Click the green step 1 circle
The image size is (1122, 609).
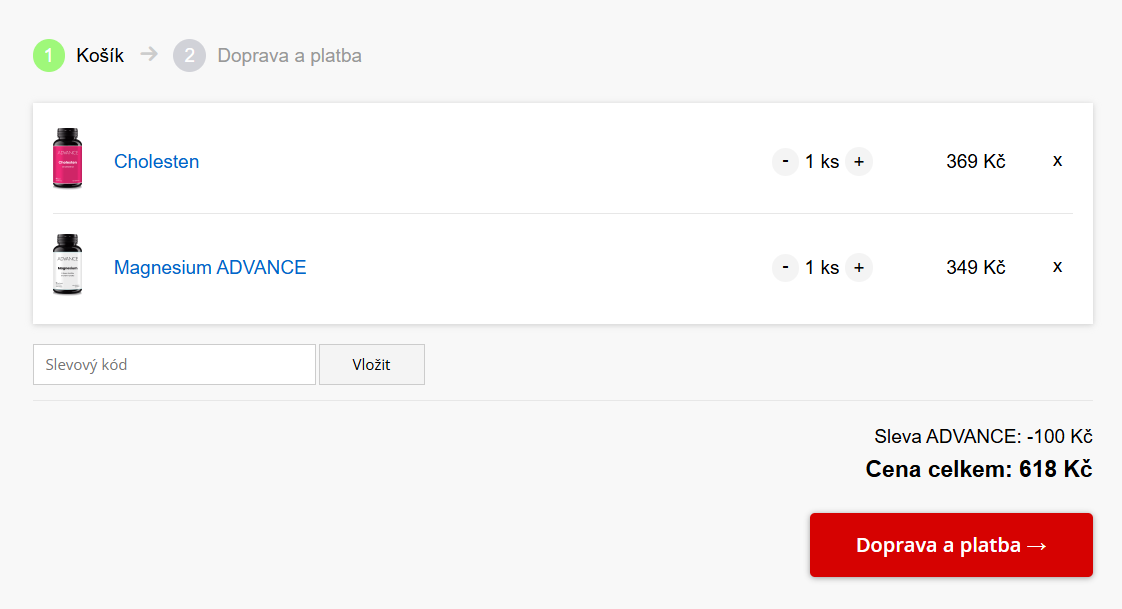[49, 56]
